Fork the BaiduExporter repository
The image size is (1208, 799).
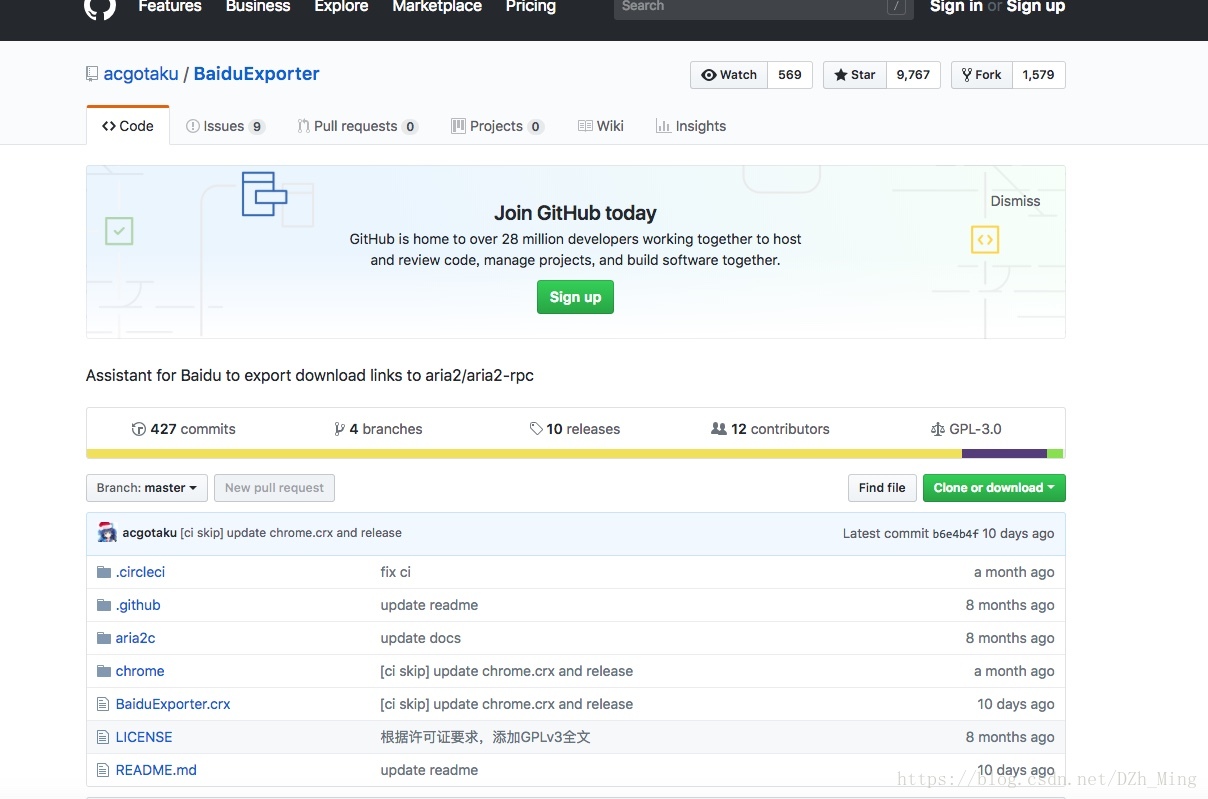click(982, 75)
